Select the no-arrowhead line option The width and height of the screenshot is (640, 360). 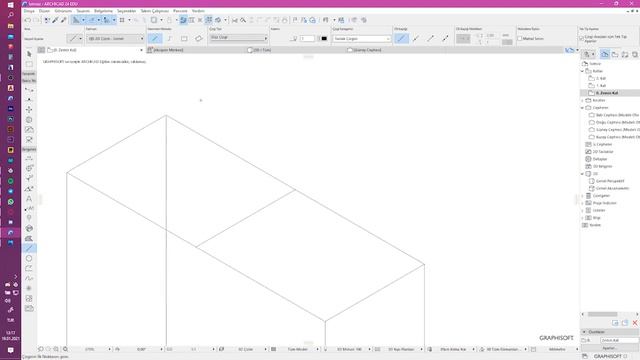click(x=402, y=38)
